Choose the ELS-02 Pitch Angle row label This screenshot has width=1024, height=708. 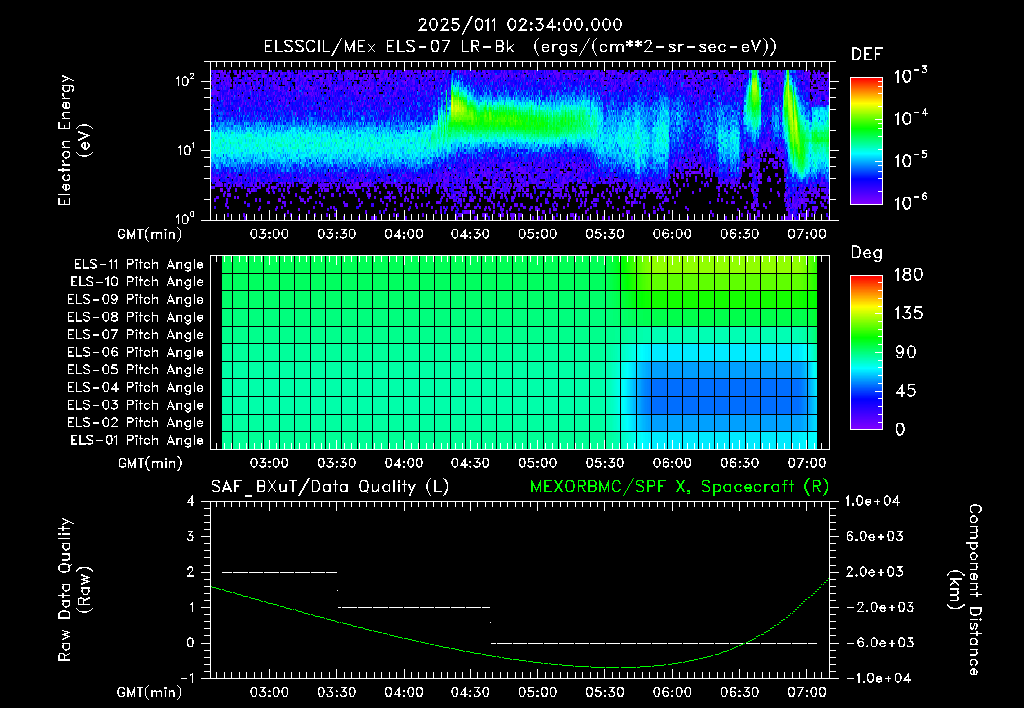point(136,423)
